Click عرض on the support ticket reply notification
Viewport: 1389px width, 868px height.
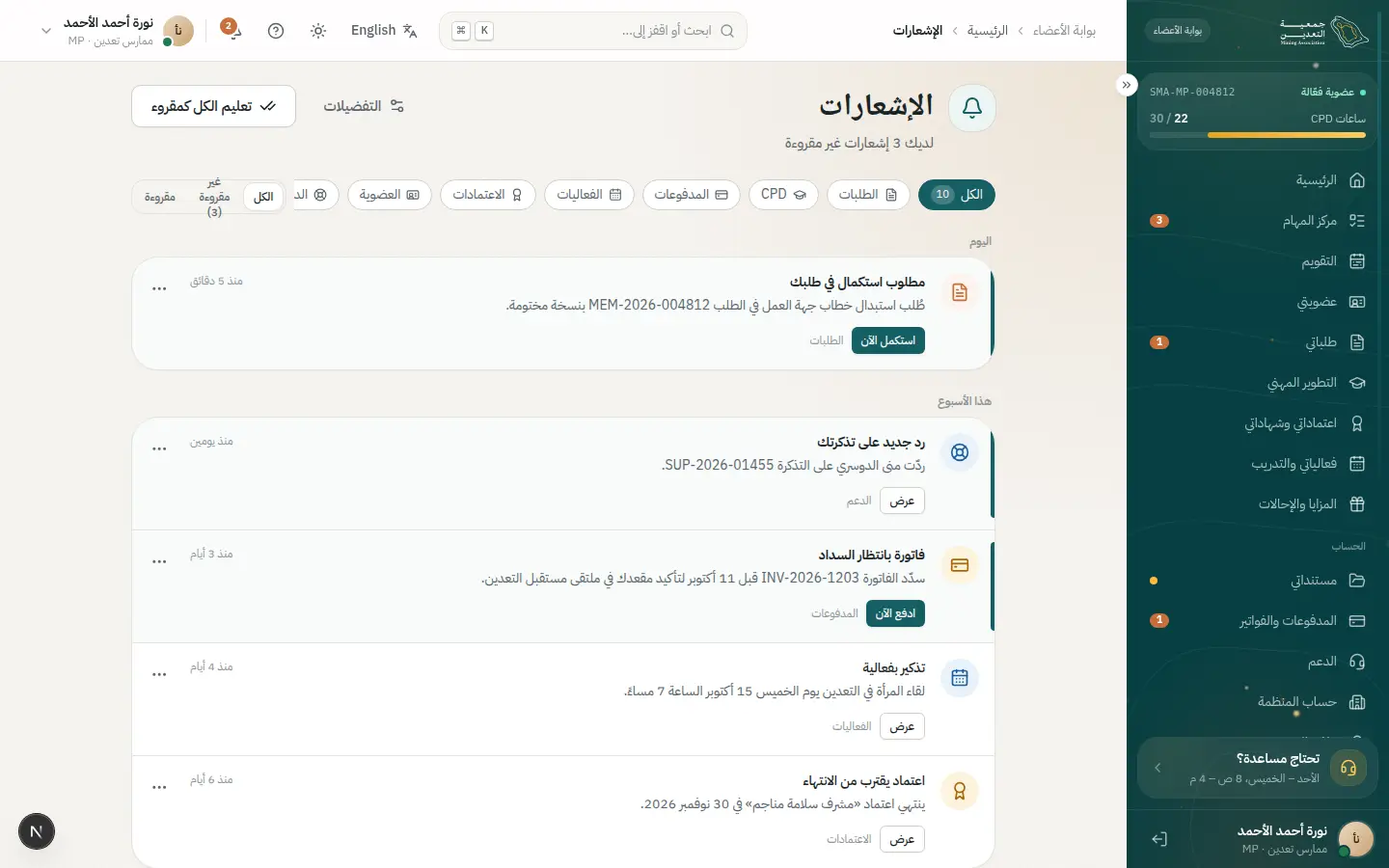click(902, 501)
